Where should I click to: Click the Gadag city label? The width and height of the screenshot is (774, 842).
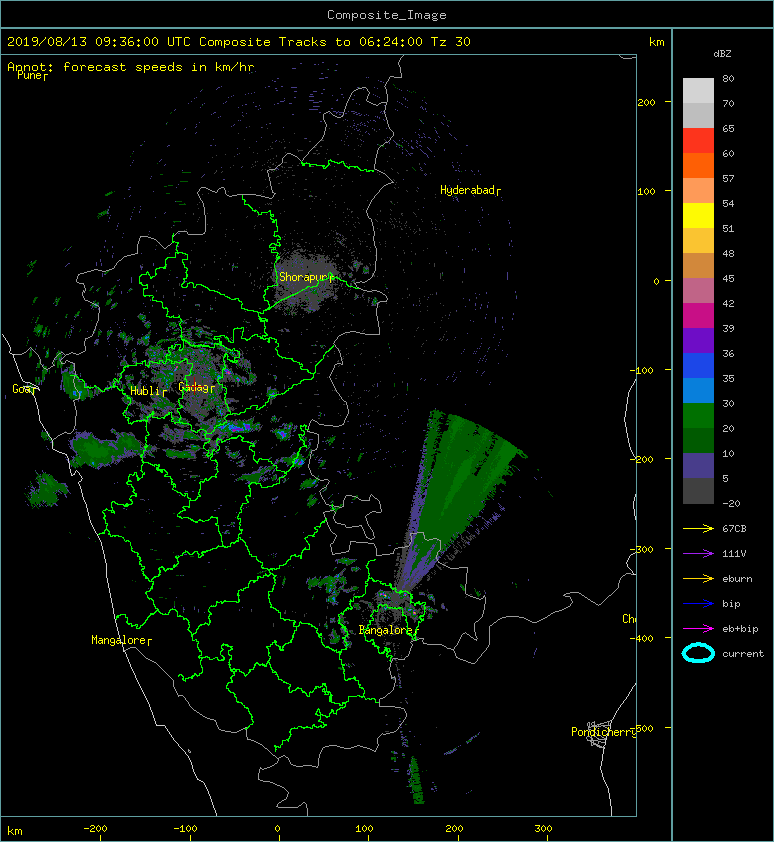(x=194, y=387)
